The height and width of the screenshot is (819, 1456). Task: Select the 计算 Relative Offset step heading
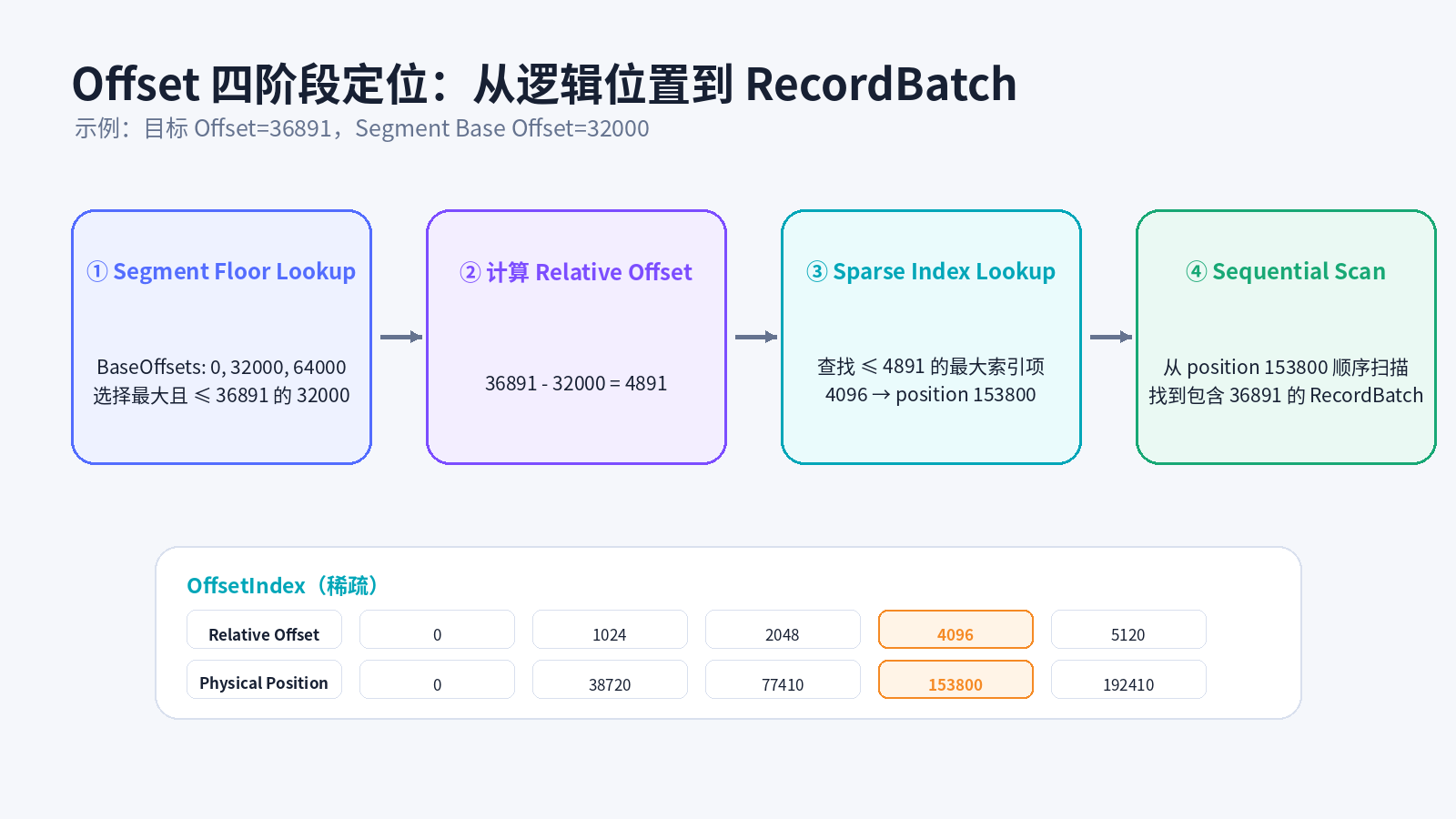576,272
